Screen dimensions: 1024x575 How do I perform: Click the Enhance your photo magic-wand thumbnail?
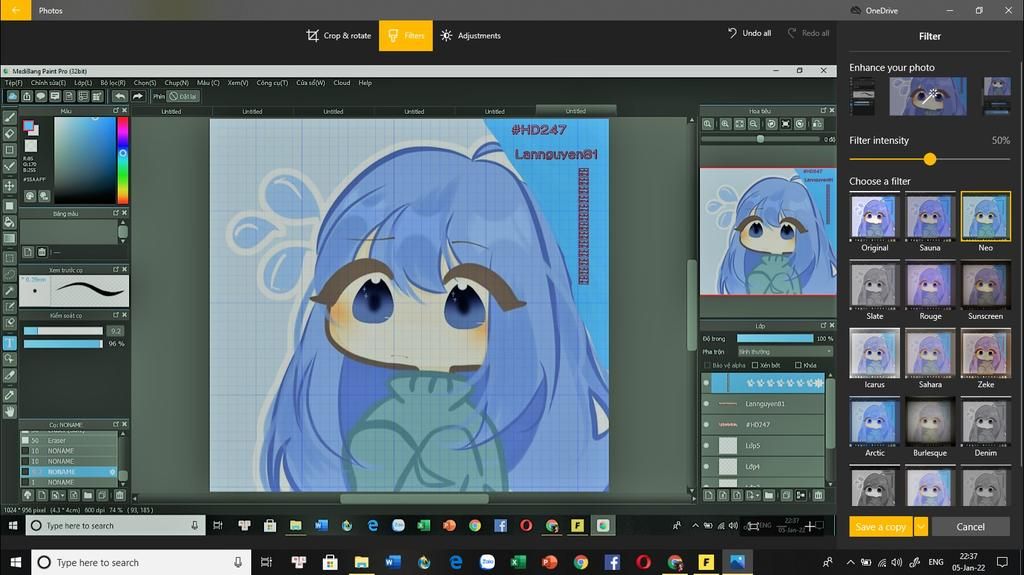[928, 96]
